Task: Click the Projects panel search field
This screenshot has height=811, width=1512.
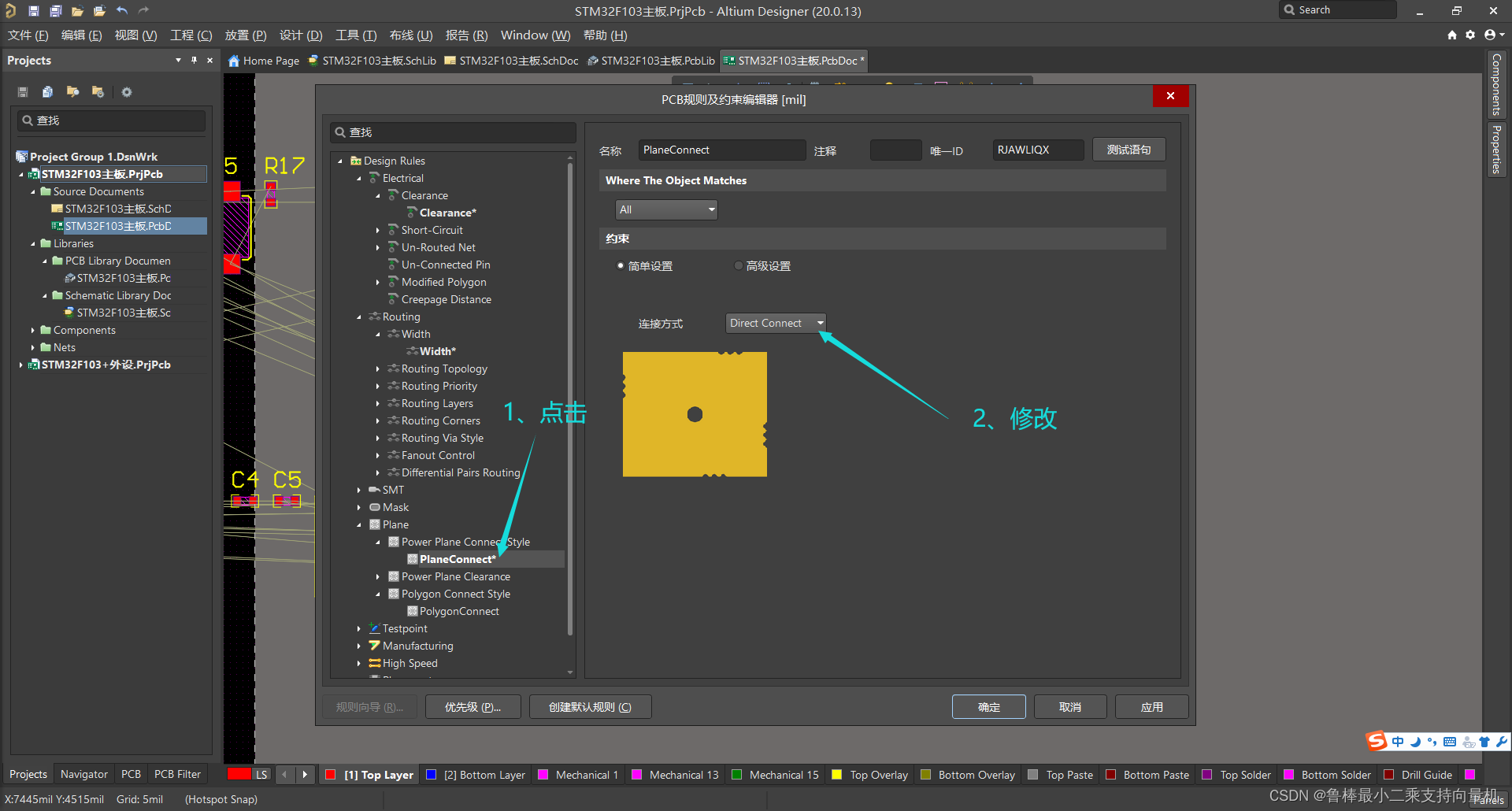Action: click(112, 120)
